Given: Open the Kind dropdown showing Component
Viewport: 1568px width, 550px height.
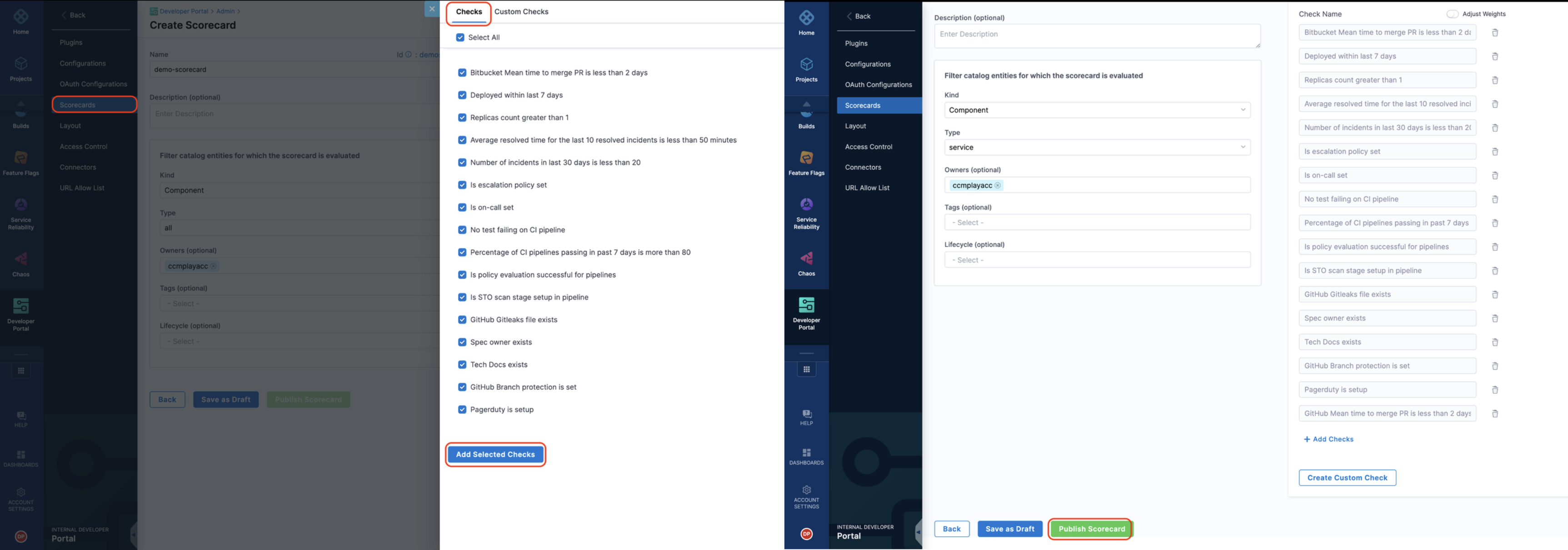Looking at the screenshot, I should tap(1097, 110).
